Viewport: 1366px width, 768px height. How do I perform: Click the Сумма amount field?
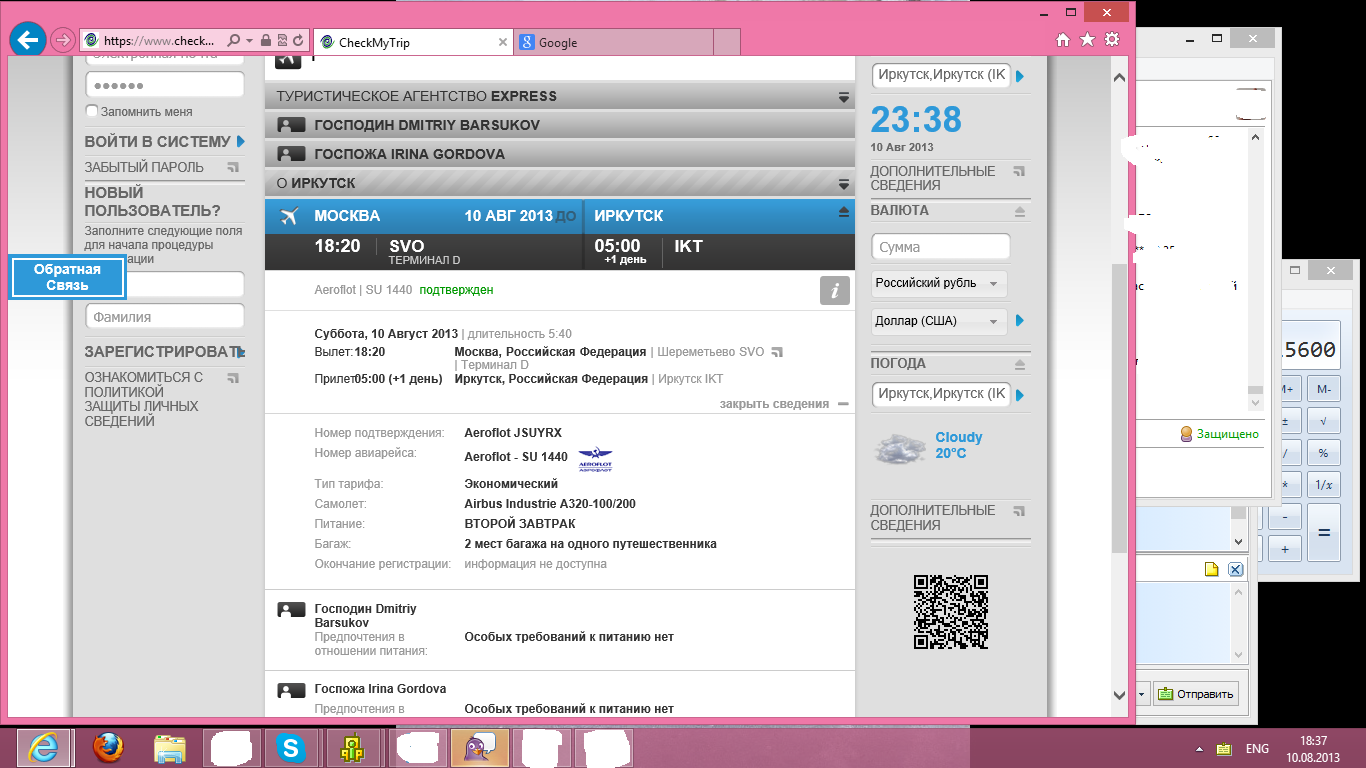[941, 247]
